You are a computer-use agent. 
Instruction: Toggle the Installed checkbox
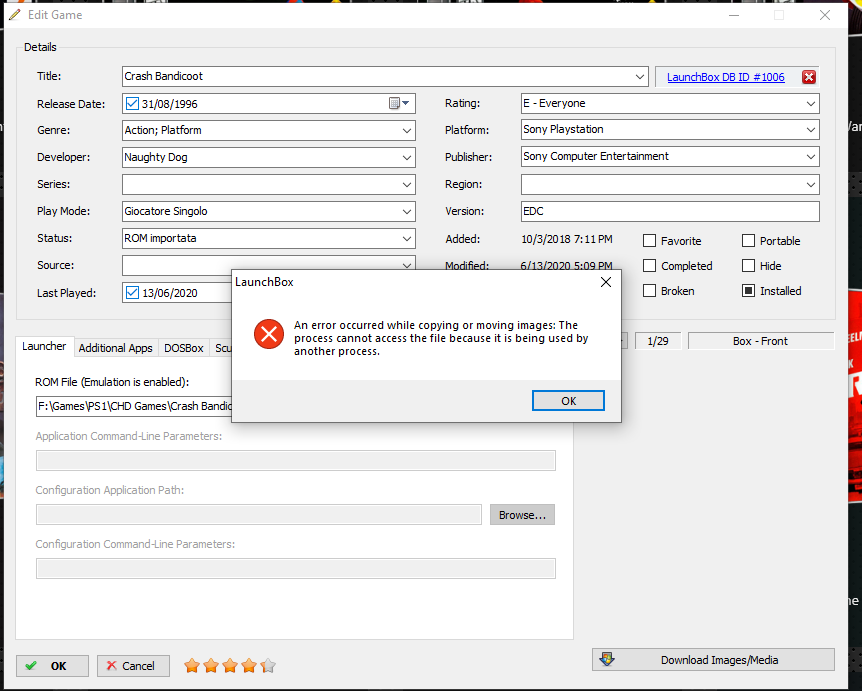[748, 291]
